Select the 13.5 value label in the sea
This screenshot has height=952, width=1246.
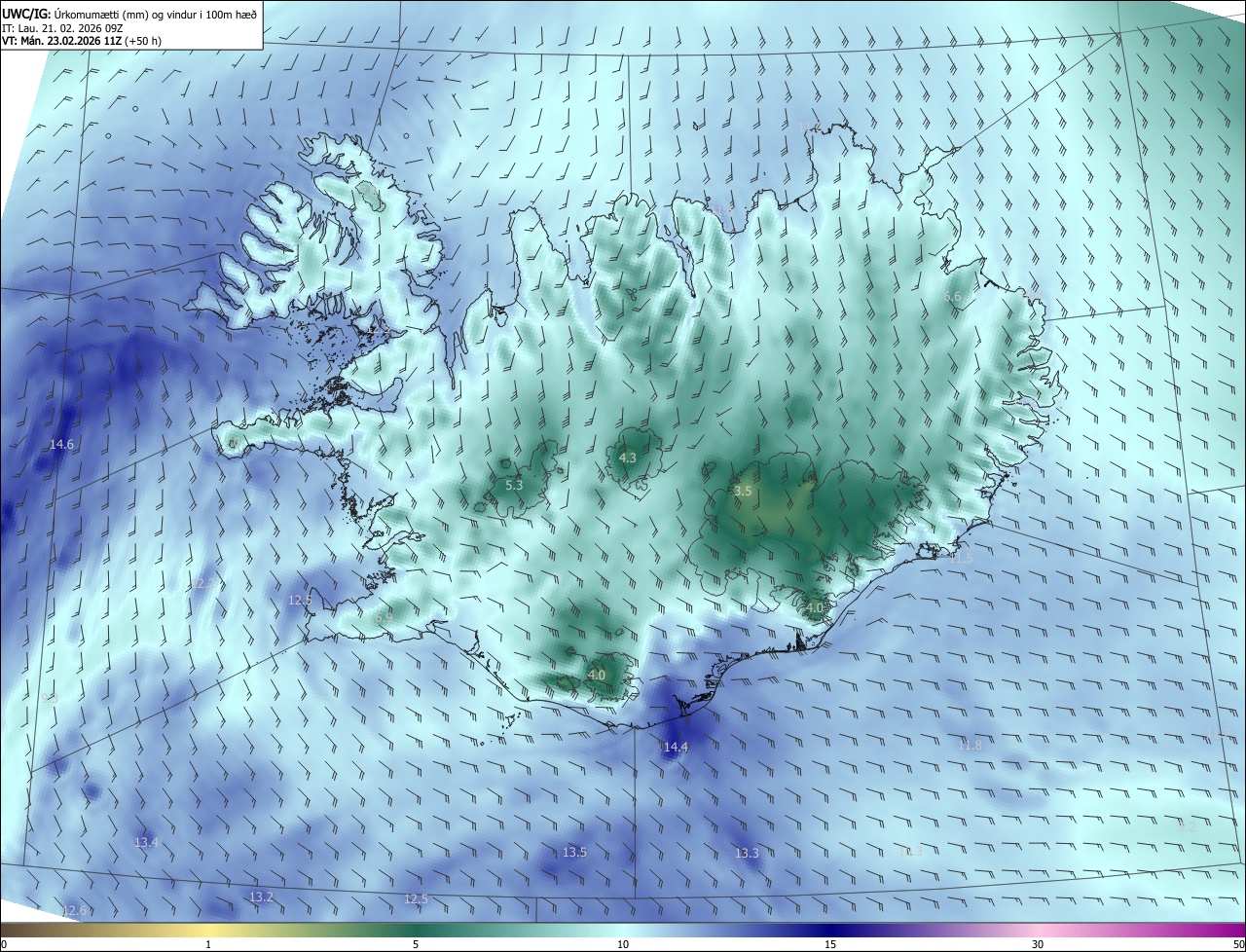click(574, 852)
